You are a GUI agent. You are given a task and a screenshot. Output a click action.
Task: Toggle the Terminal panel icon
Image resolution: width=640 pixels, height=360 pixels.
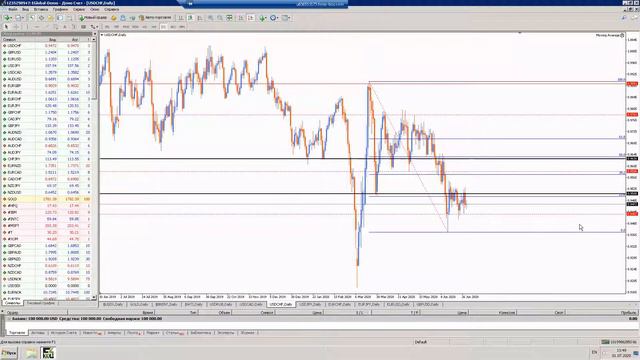60,18
